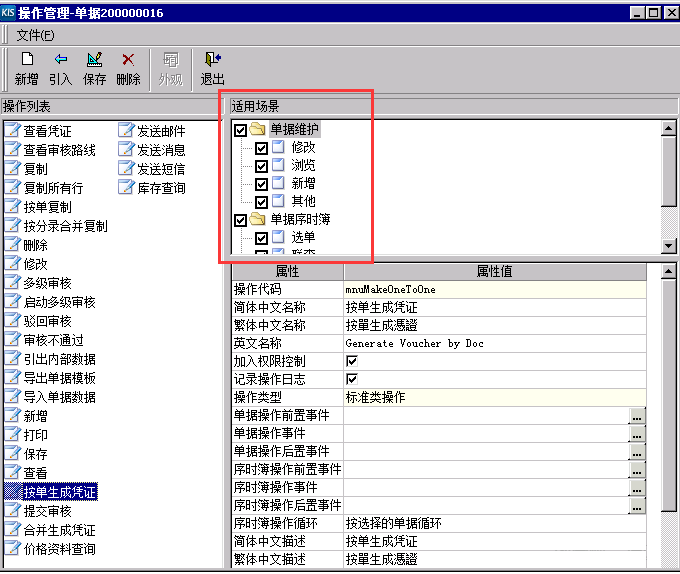Uncheck the 单据维护 folder checkbox
The image size is (680, 574).
240,130
